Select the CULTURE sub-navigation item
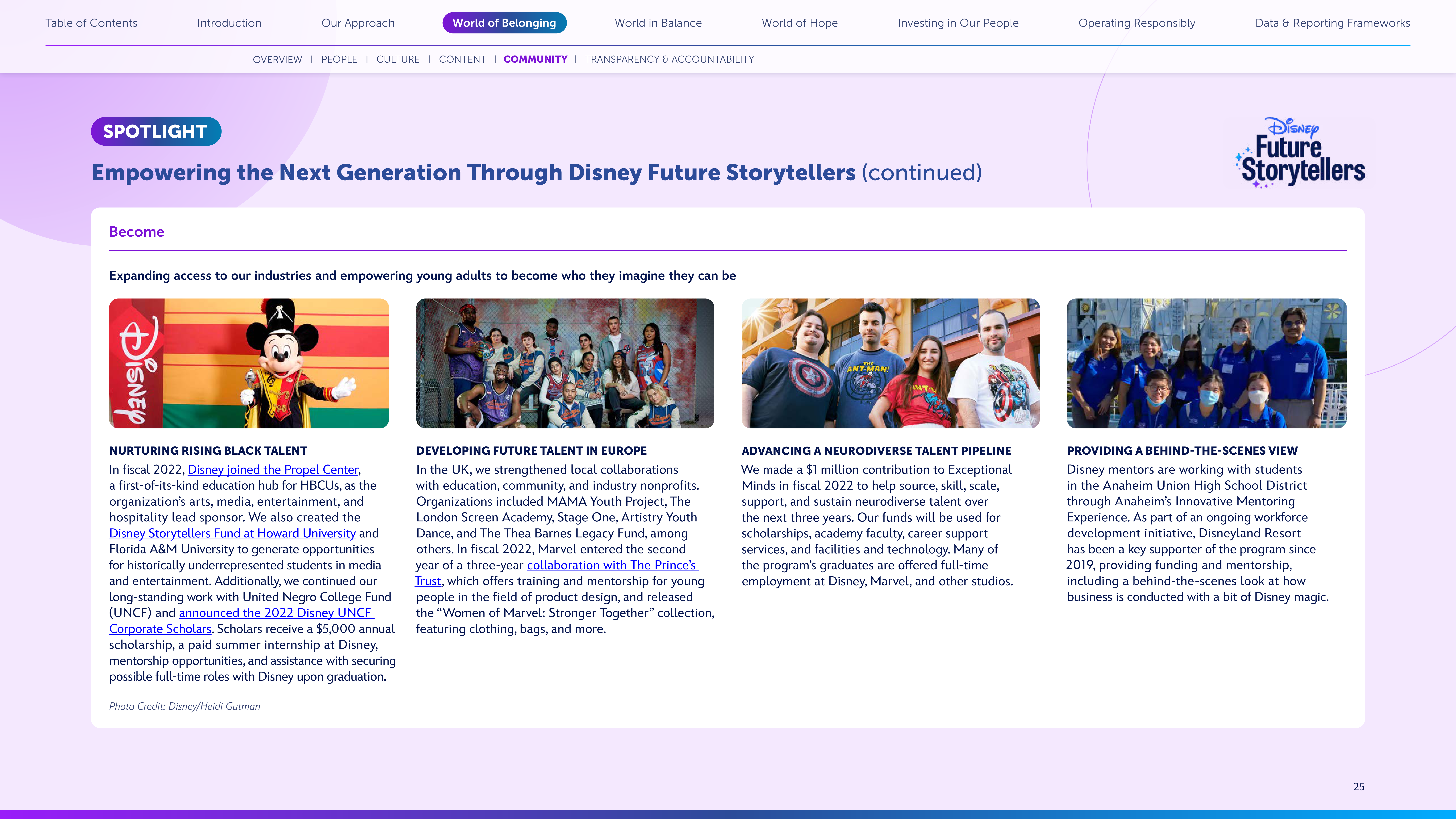This screenshot has height=819, width=1456. (x=398, y=59)
